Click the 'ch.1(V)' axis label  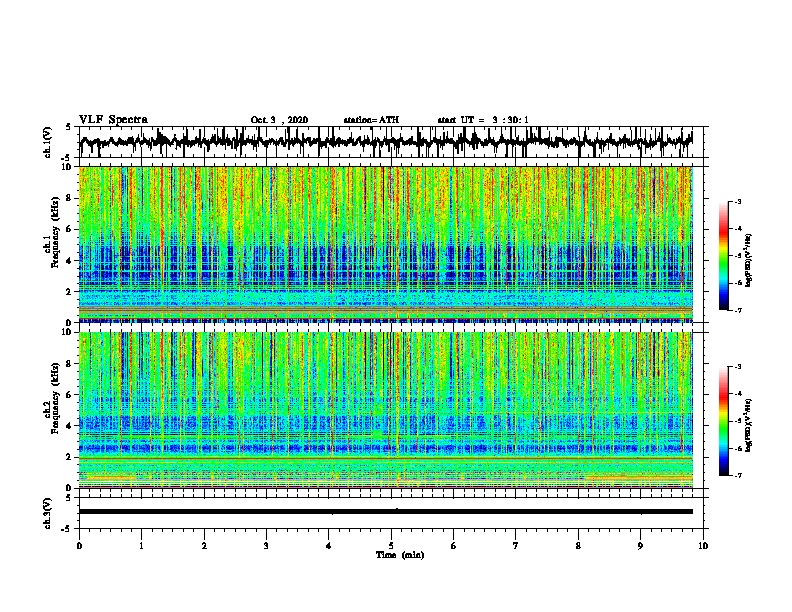click(x=47, y=142)
